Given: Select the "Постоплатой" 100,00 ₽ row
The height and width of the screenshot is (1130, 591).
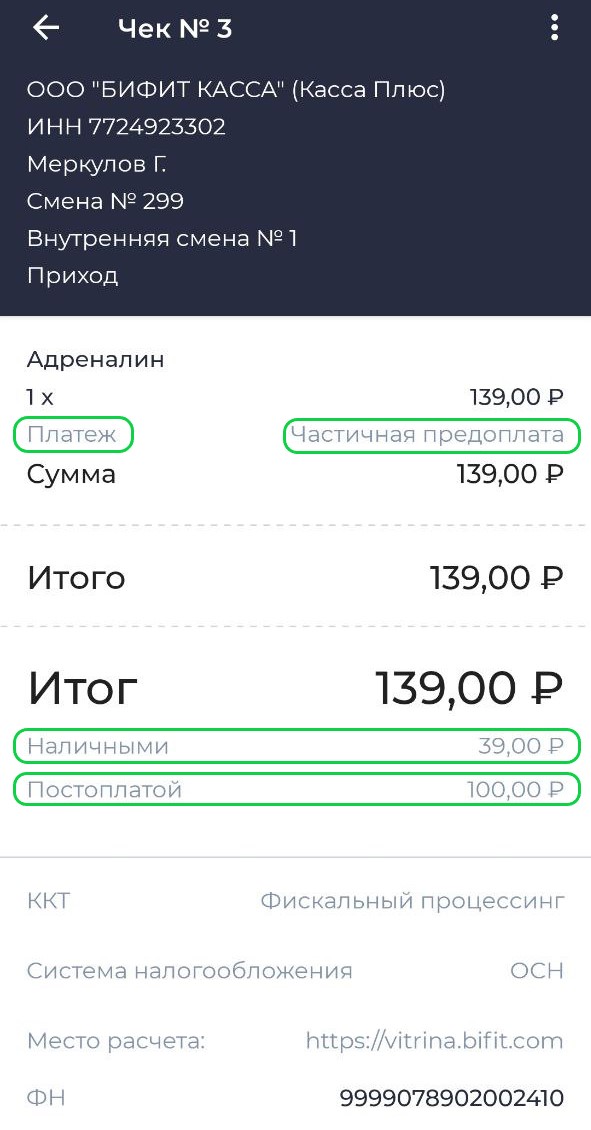Looking at the screenshot, I should (296, 789).
